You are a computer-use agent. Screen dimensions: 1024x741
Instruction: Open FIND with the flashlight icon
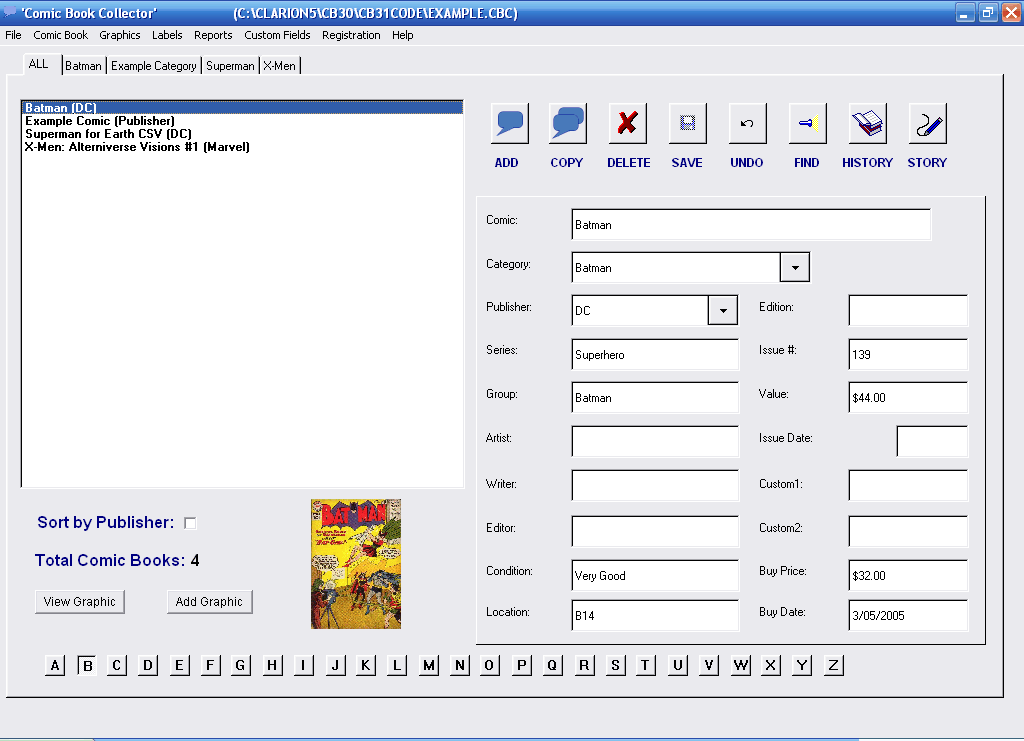[x=807, y=124]
